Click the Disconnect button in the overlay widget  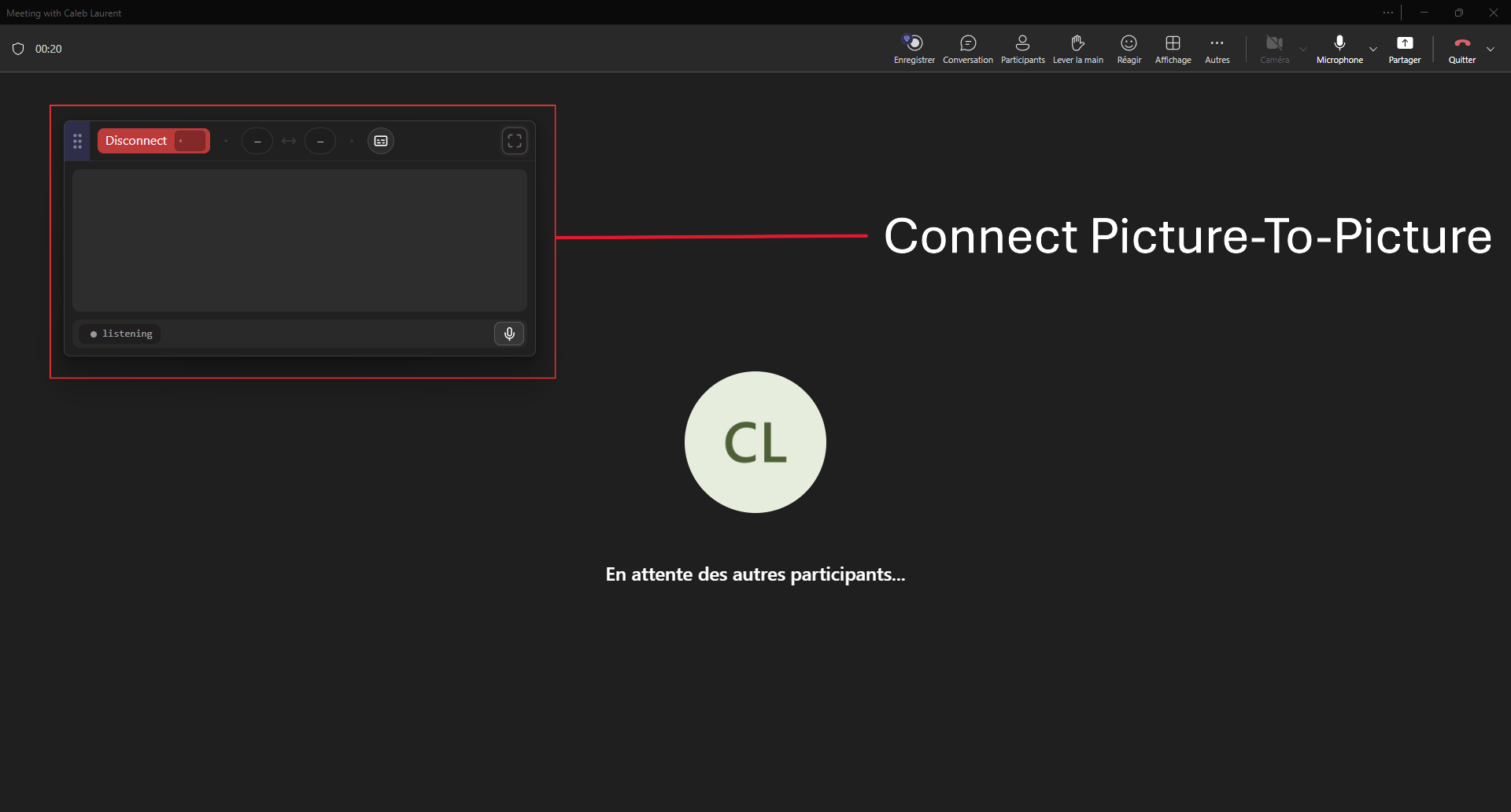[153, 141]
